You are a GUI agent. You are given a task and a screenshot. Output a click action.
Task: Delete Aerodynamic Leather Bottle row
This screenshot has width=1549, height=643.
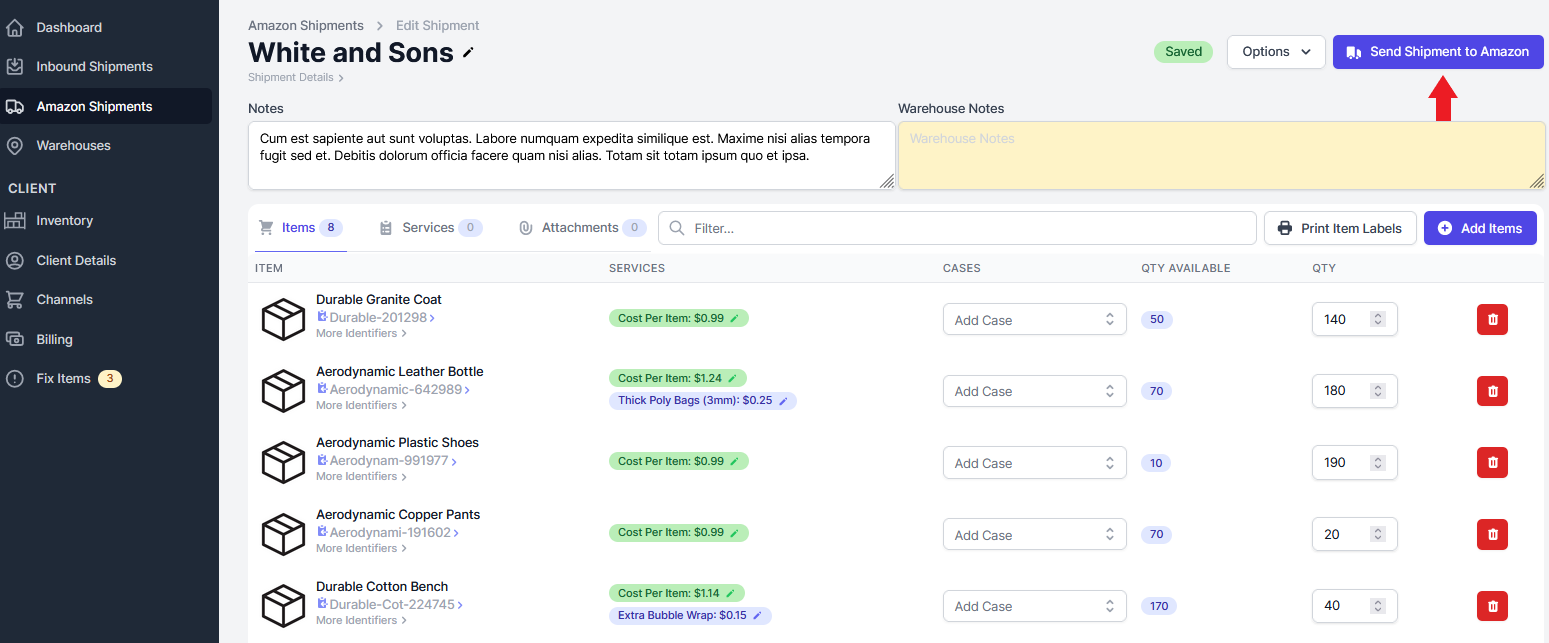(x=1492, y=390)
